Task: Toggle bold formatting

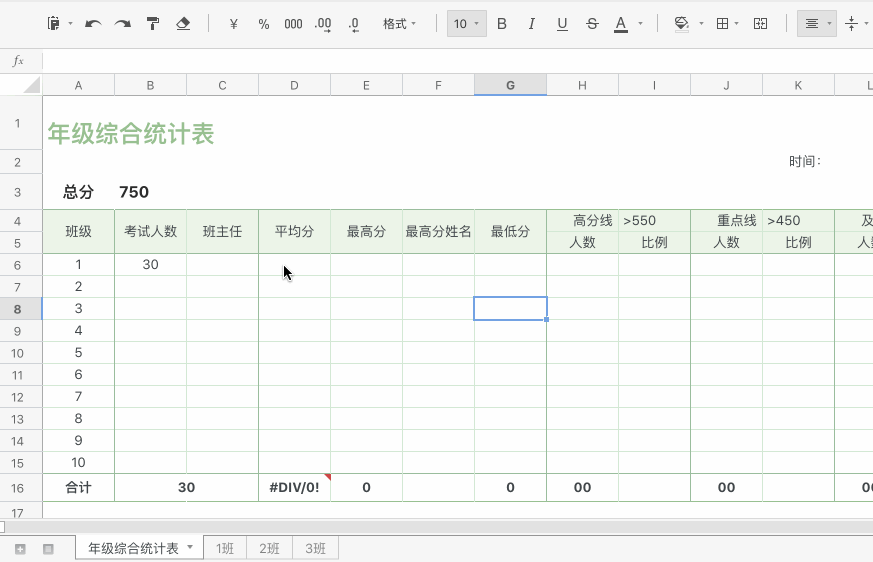Action: click(502, 24)
